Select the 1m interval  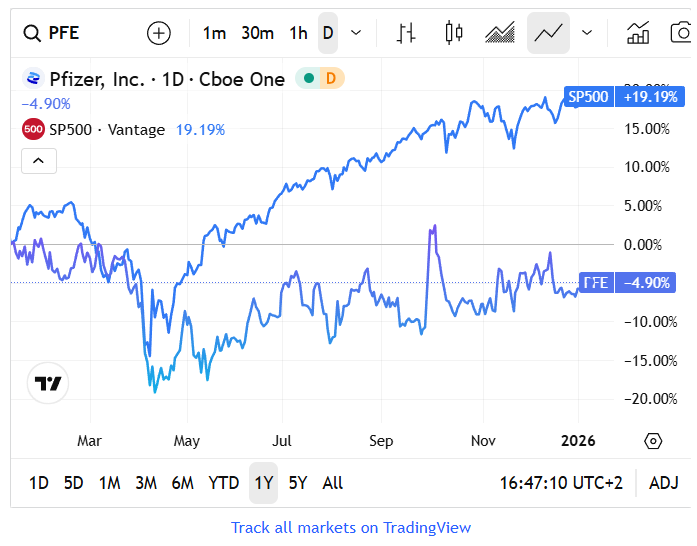coord(214,33)
